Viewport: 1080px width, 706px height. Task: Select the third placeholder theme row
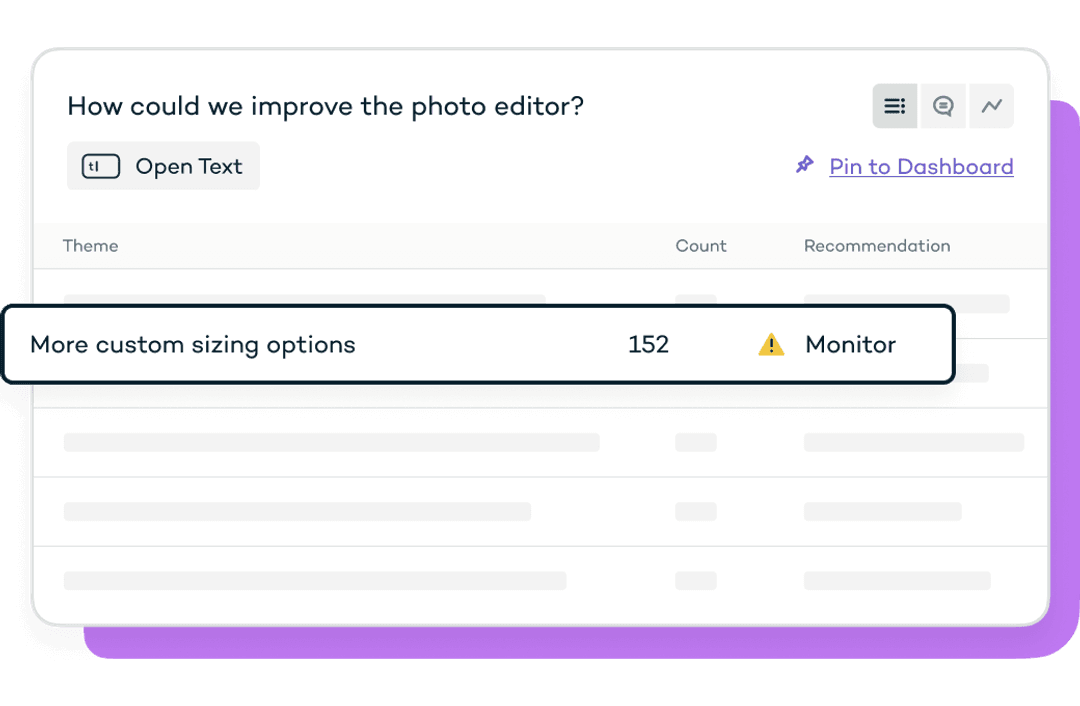click(540, 442)
